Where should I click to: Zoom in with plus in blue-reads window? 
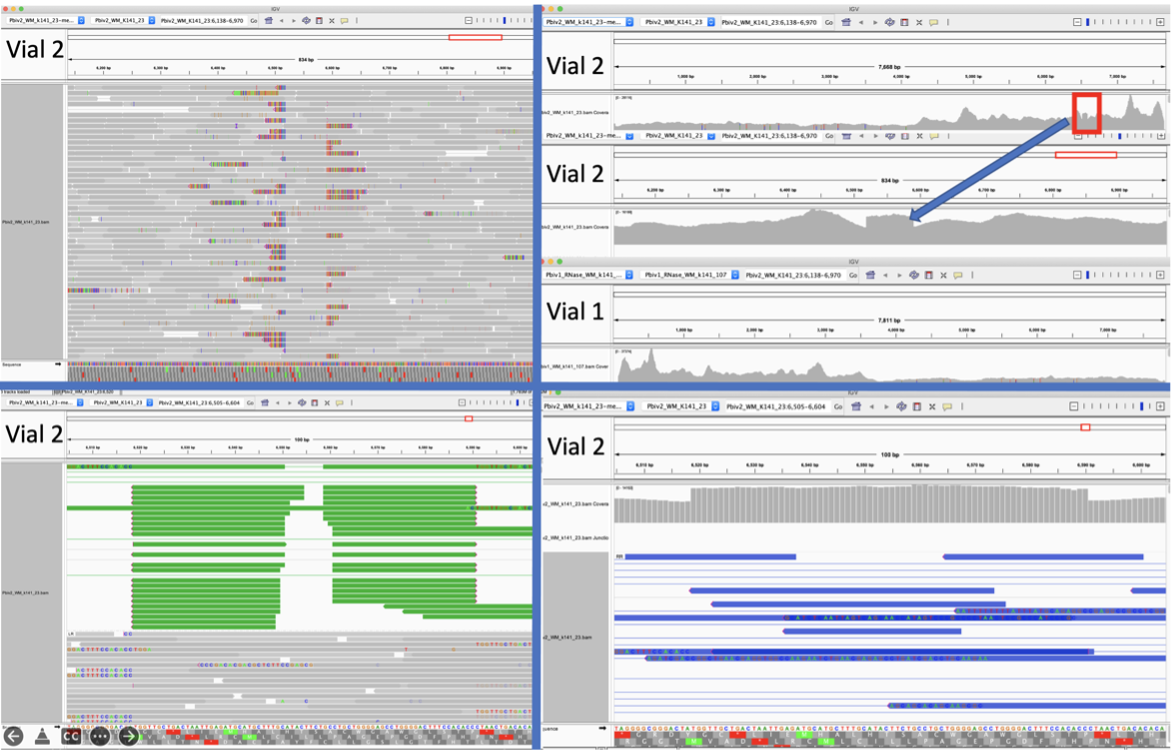coord(1160,407)
